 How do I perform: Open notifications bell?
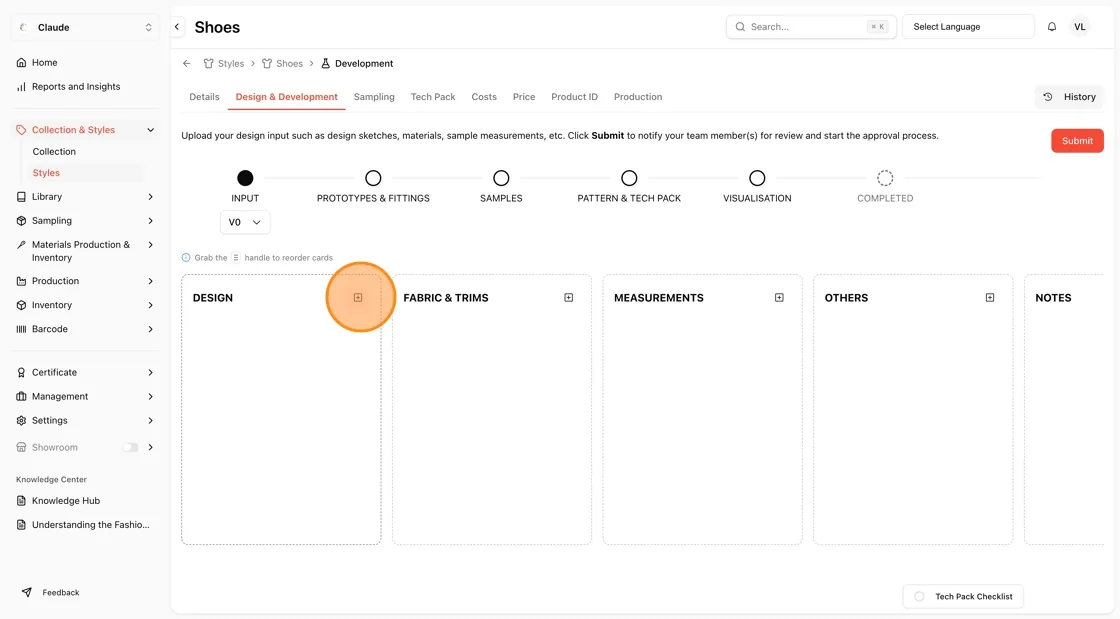(x=1051, y=27)
